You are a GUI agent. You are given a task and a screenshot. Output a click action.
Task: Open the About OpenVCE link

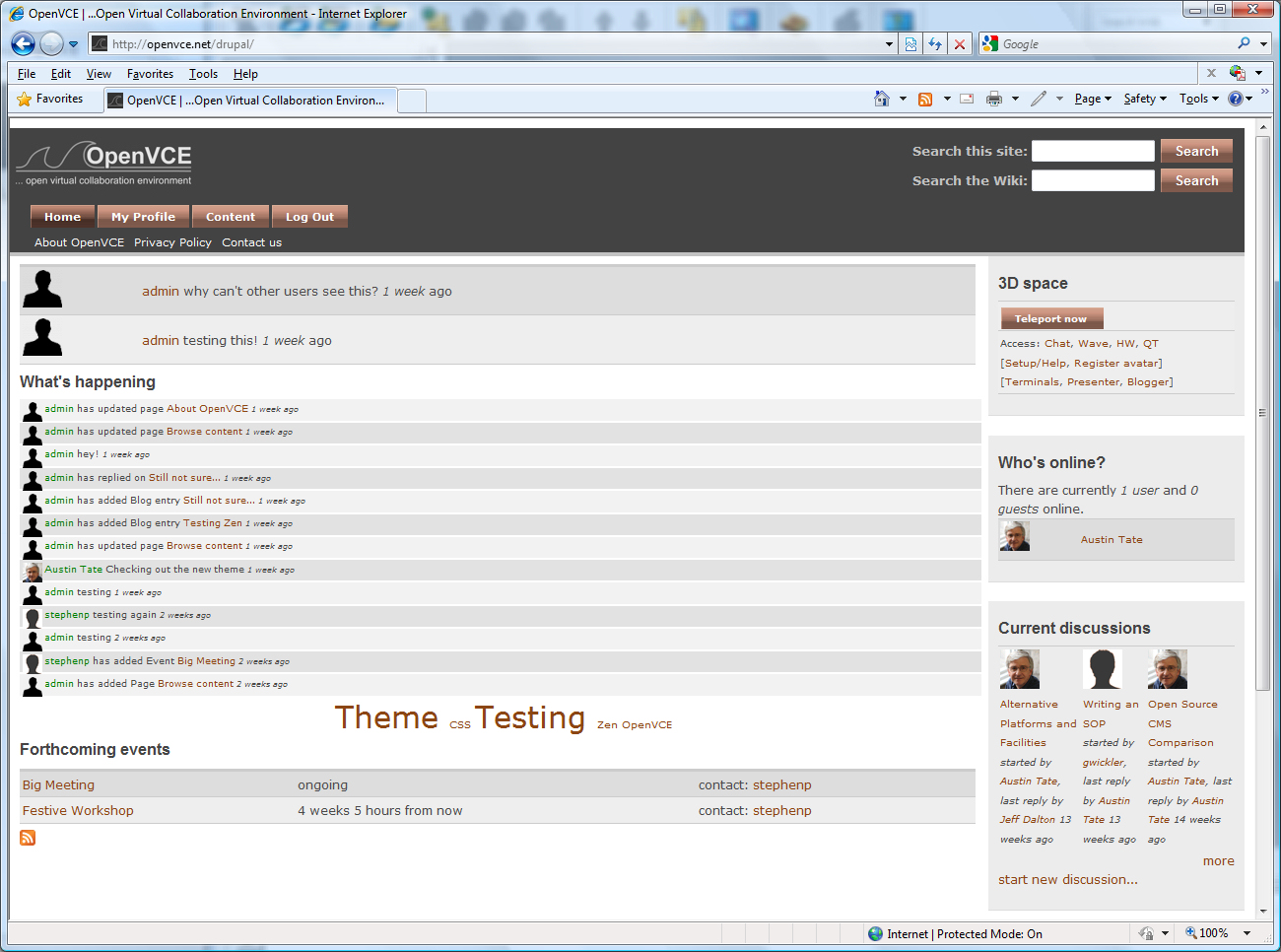tap(79, 242)
